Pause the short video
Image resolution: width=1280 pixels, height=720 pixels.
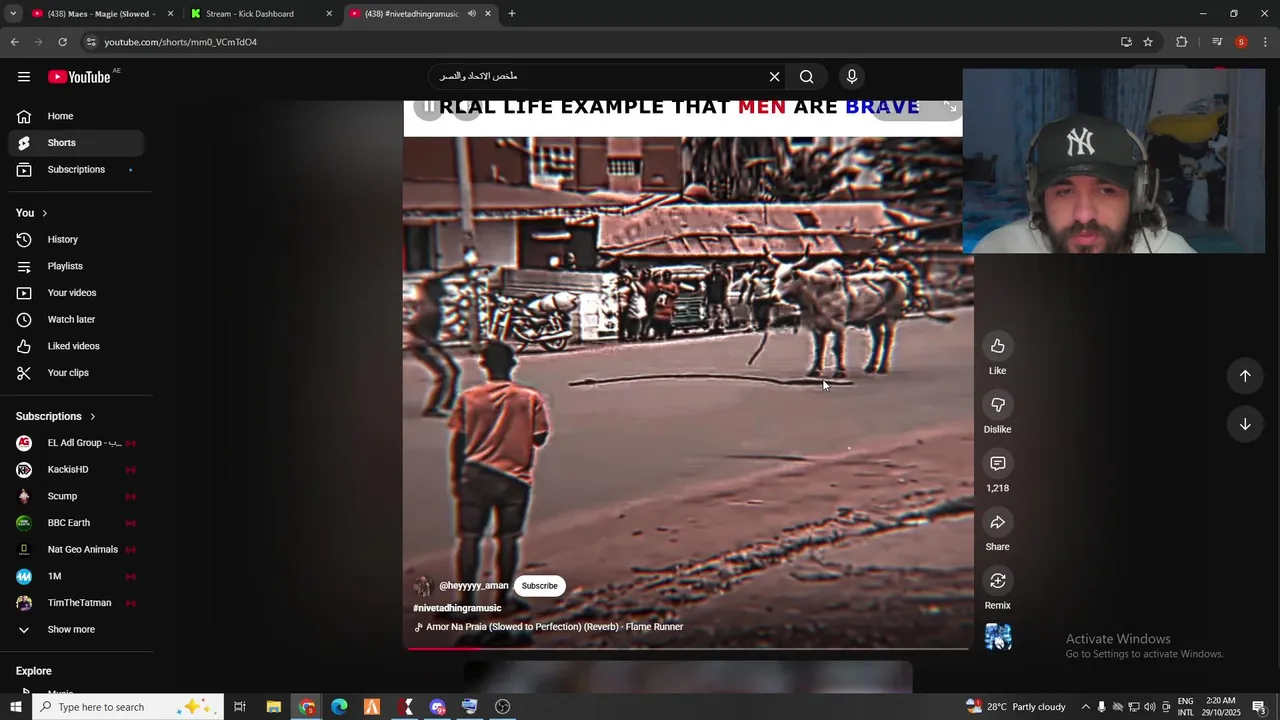pyautogui.click(x=429, y=106)
